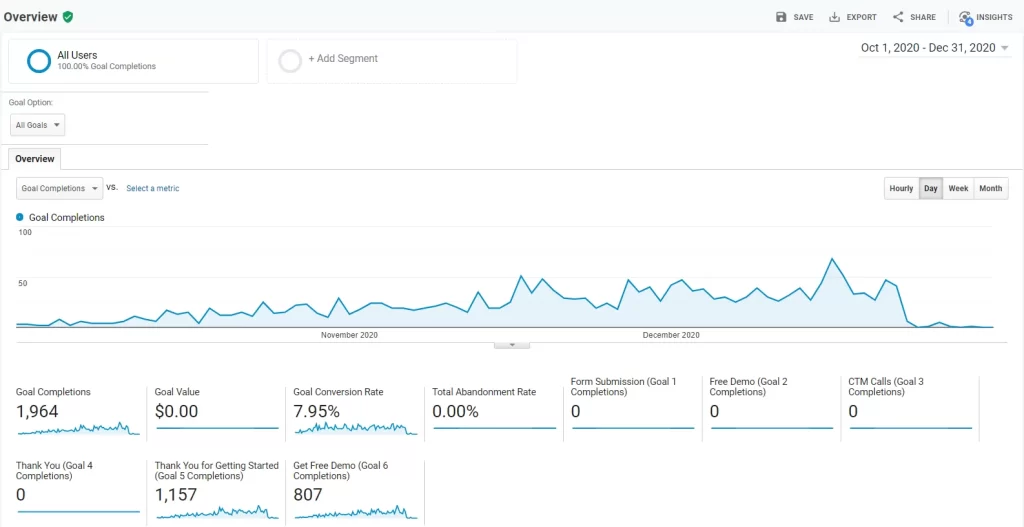The height and width of the screenshot is (527, 1024).
Task: Click the All Users segment circle icon
Action: [39, 61]
